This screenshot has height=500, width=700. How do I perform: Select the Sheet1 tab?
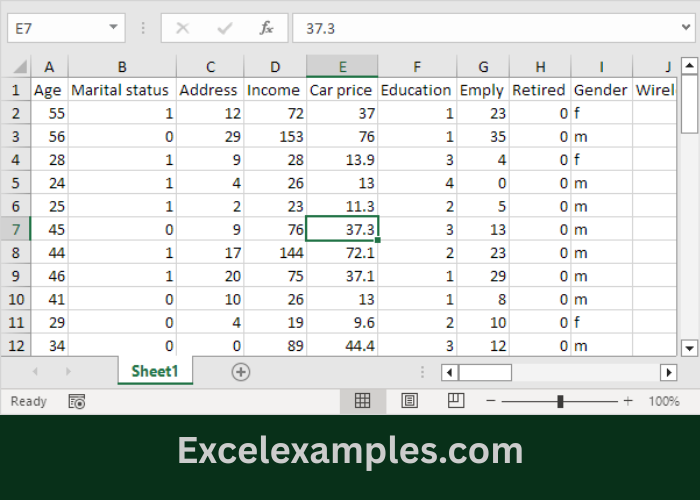tap(154, 371)
